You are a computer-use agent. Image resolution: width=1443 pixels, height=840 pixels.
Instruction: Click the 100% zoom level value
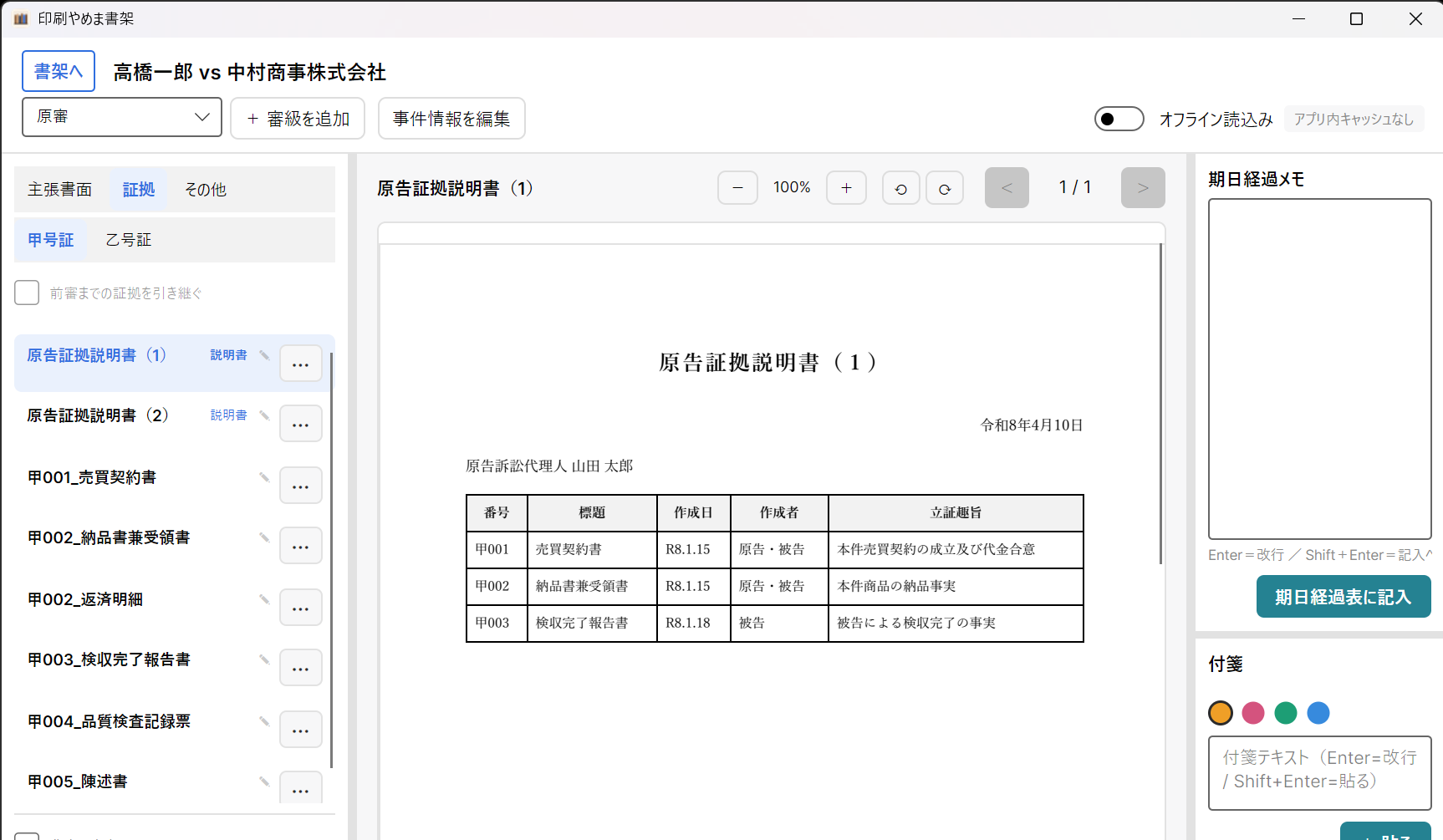click(x=792, y=187)
